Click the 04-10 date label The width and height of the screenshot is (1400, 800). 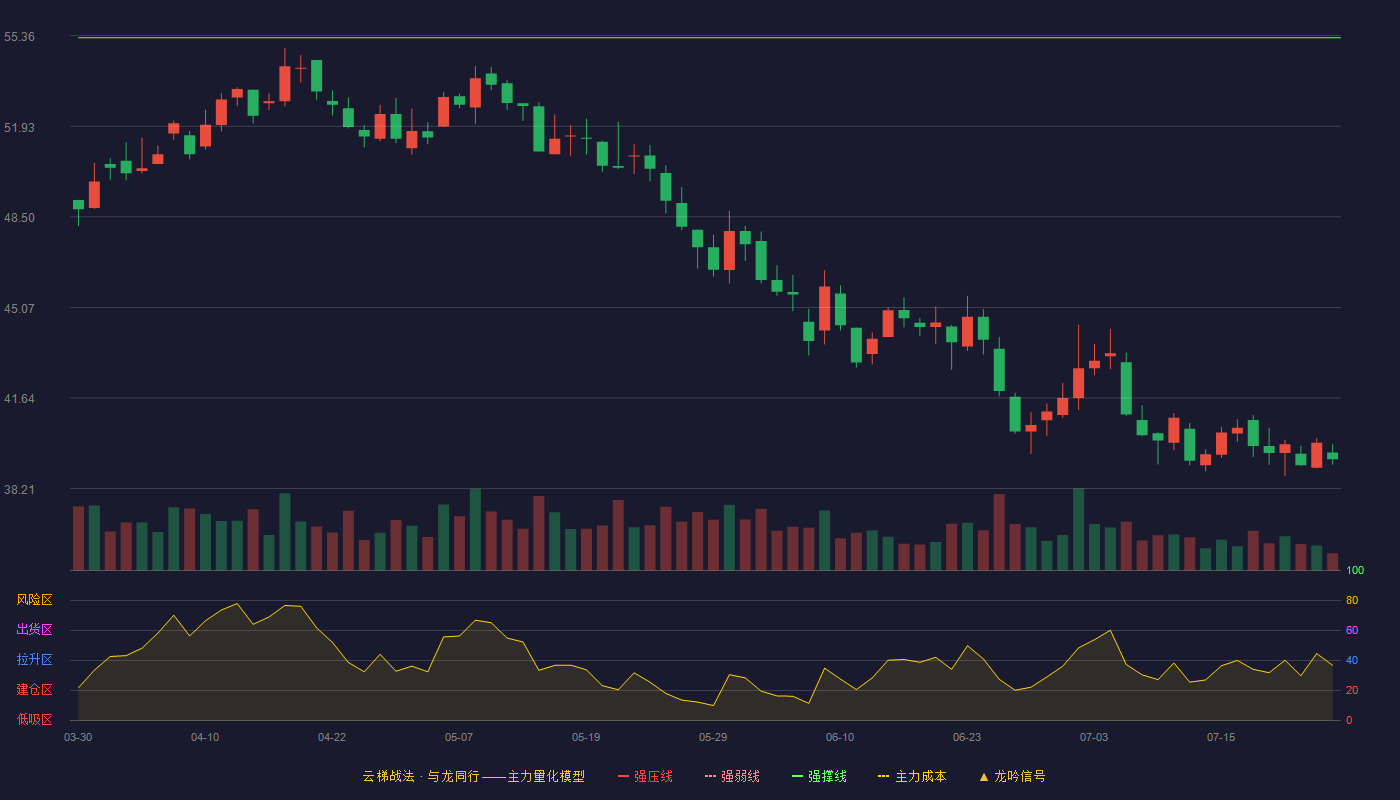[205, 737]
